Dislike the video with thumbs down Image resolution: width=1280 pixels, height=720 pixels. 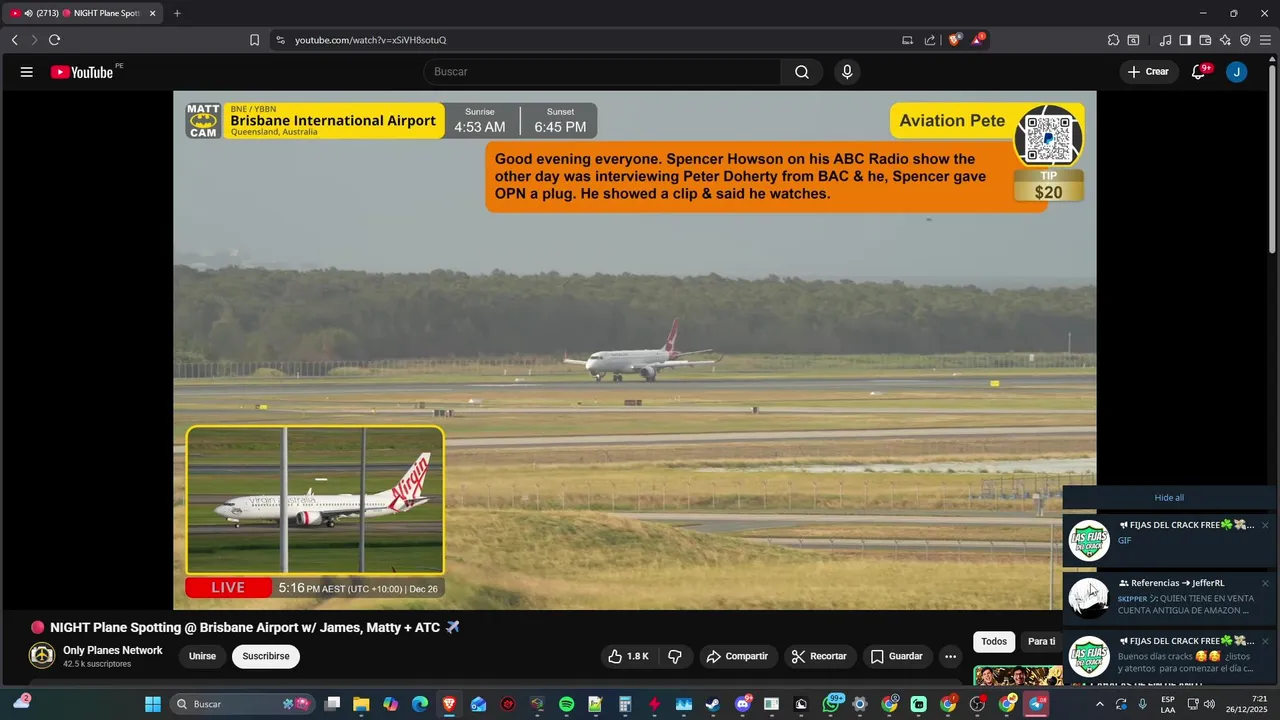[x=675, y=657]
